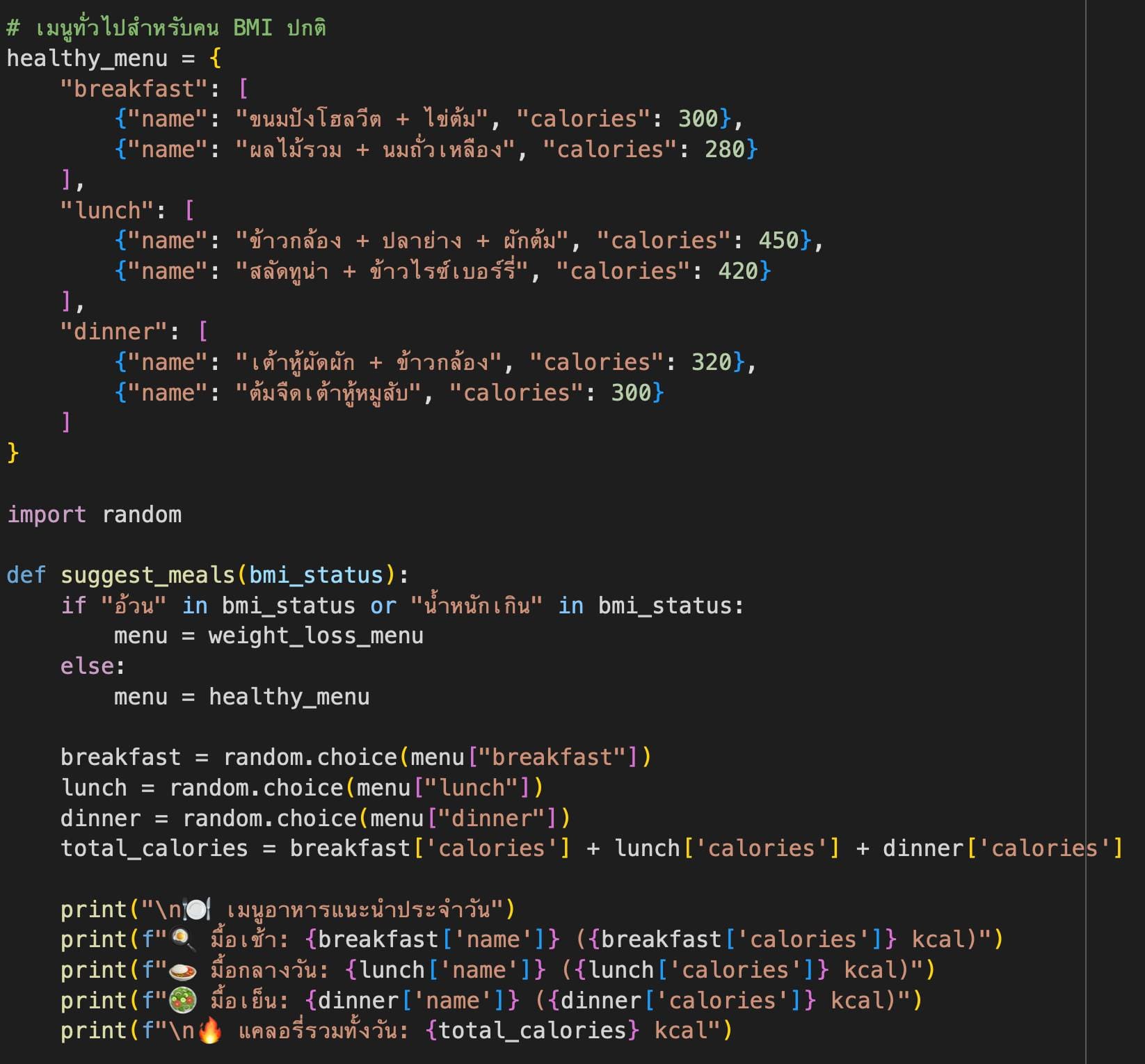Click the bmi_status parameter in the def line

click(316, 575)
